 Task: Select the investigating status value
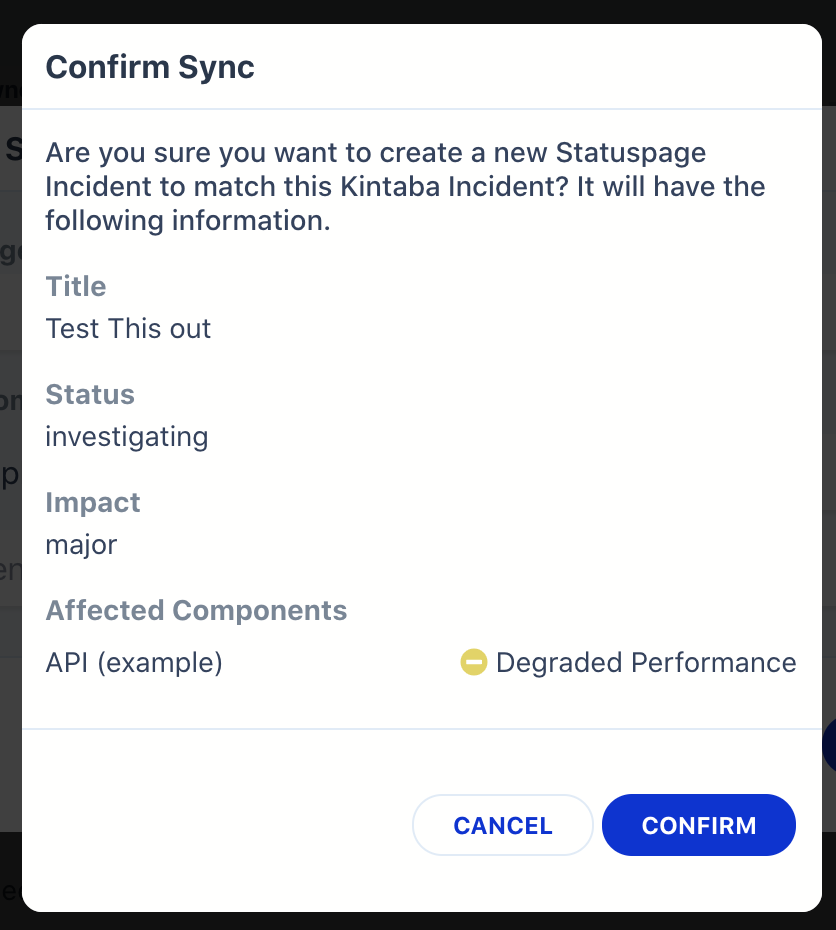tap(127, 437)
